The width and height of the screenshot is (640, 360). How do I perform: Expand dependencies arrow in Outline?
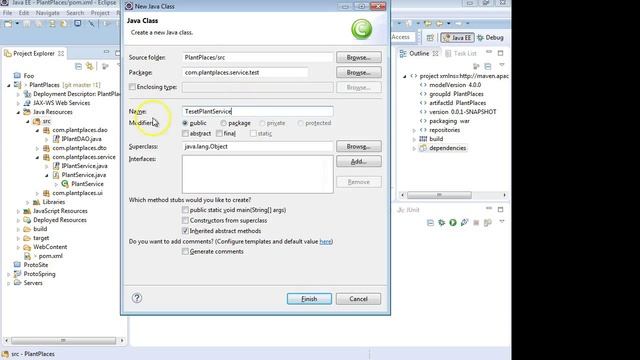tap(414, 148)
